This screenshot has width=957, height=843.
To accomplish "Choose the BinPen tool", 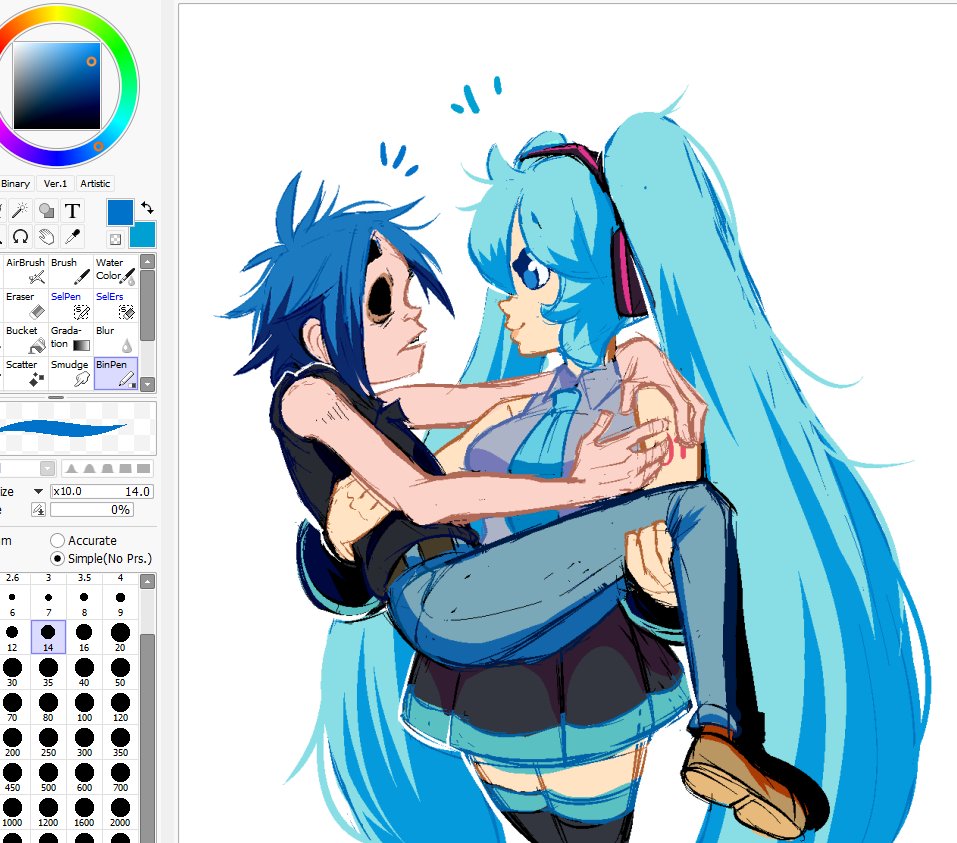I will coord(115,373).
